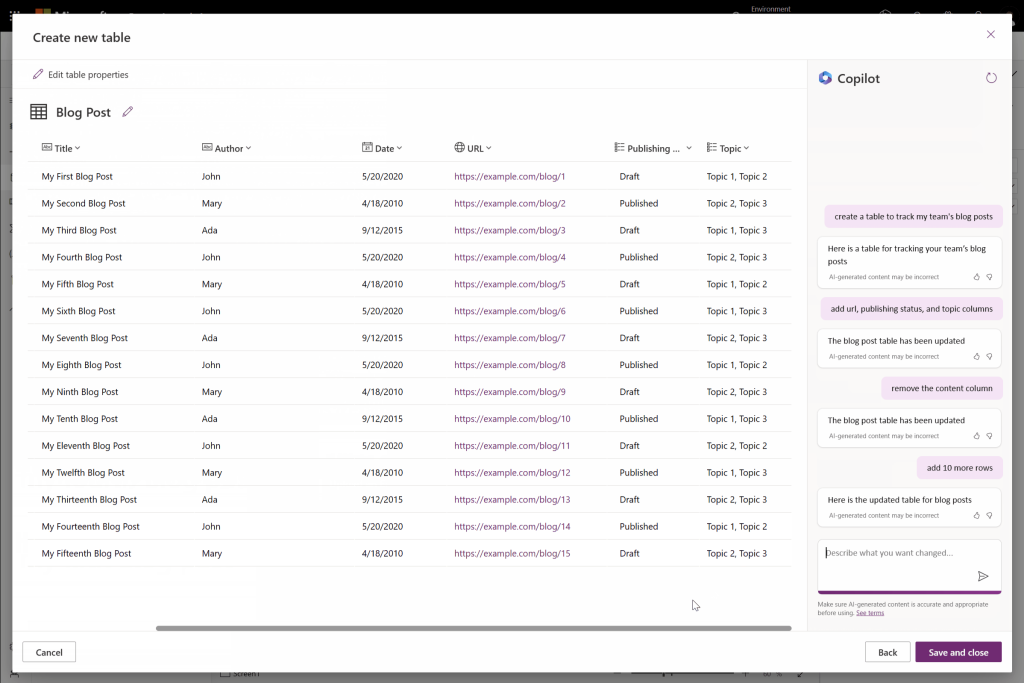Close the Create new table dialog
The height and width of the screenshot is (683, 1024).
pos(991,35)
